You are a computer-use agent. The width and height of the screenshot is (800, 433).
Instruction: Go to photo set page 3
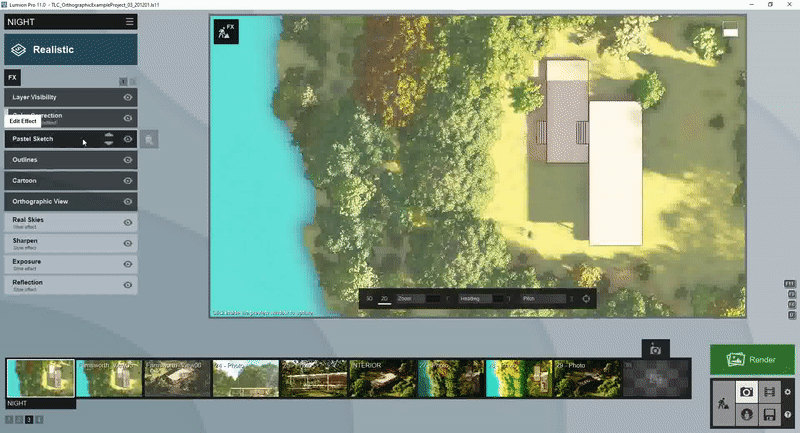29,420
